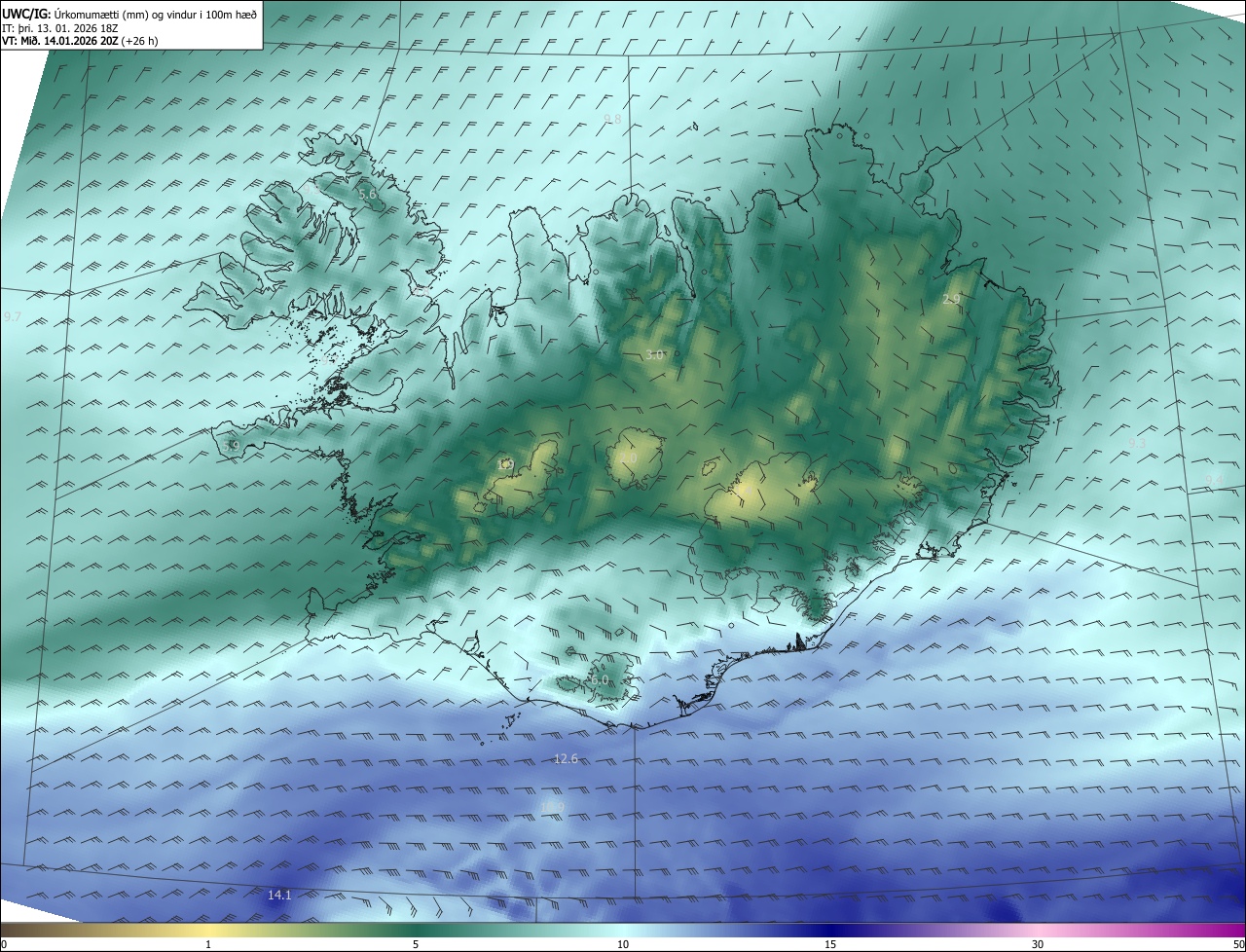Click the 14.1 value in the southwest sea

[279, 895]
